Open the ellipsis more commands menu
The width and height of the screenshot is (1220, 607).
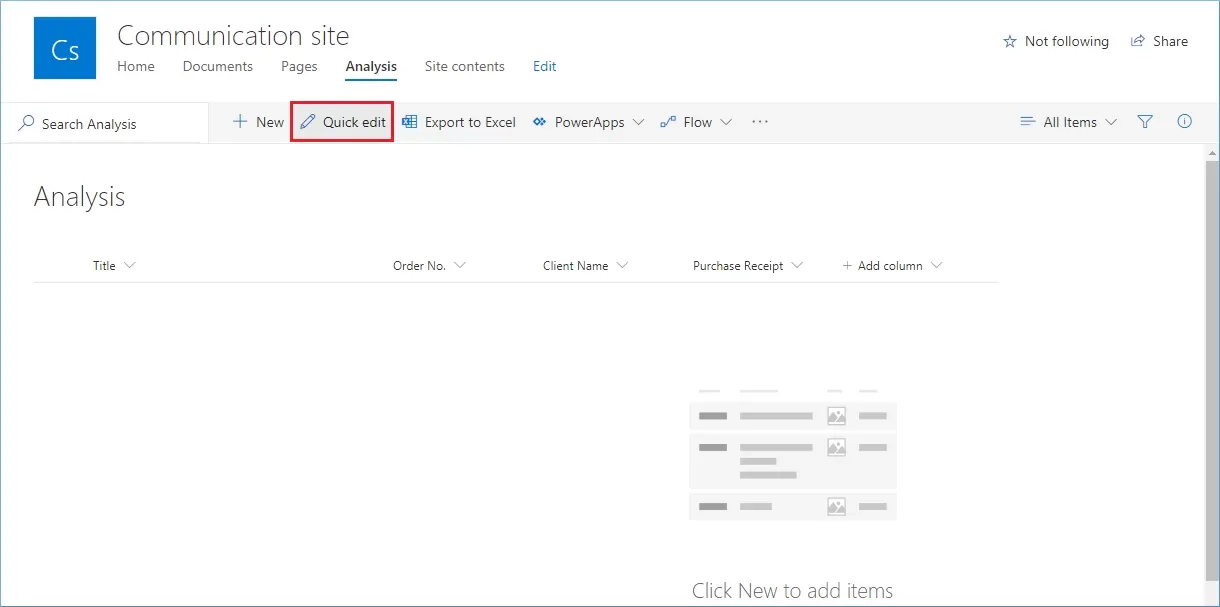coord(760,122)
